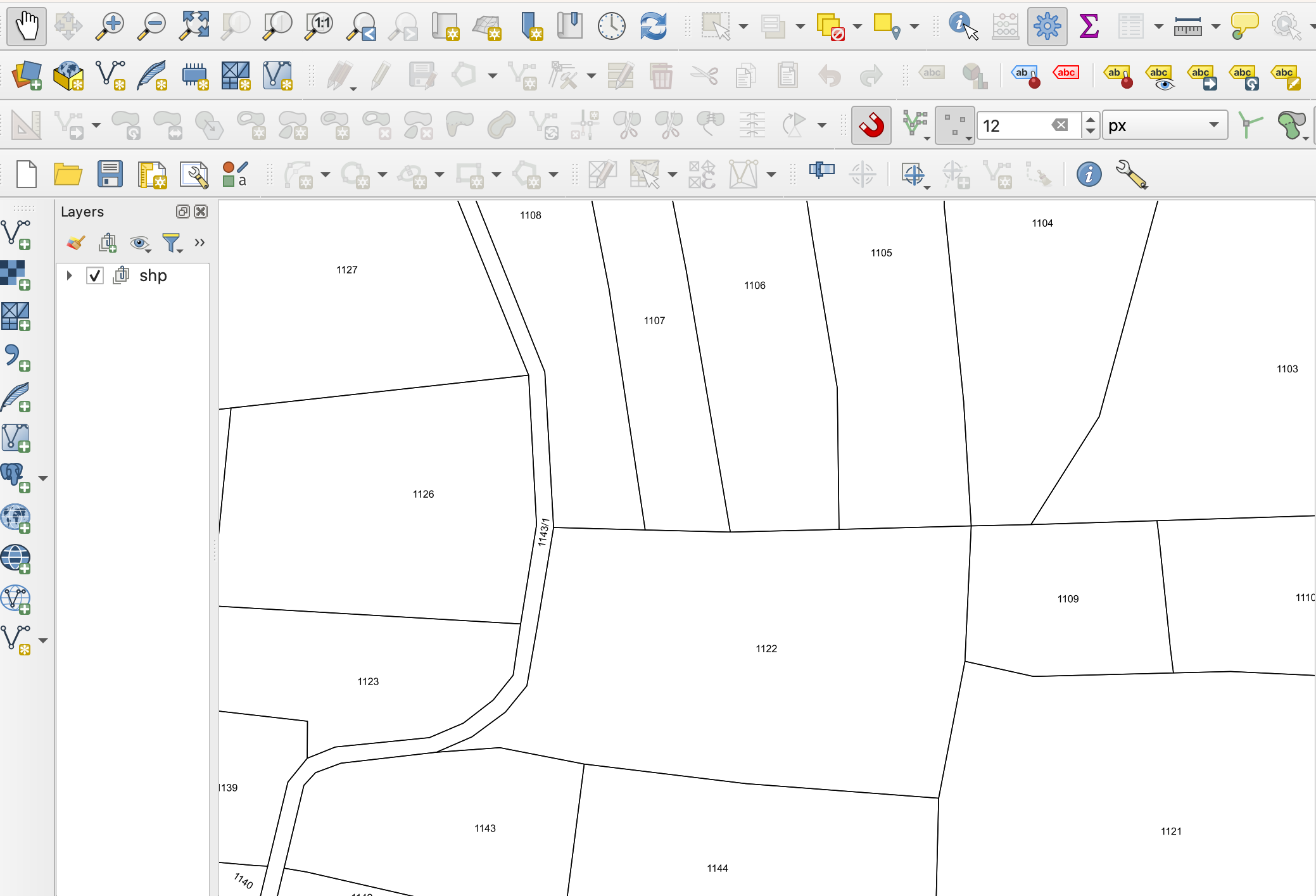Open select by location dropdown arrow
Screen dimensions: 1316x896
click(x=914, y=27)
